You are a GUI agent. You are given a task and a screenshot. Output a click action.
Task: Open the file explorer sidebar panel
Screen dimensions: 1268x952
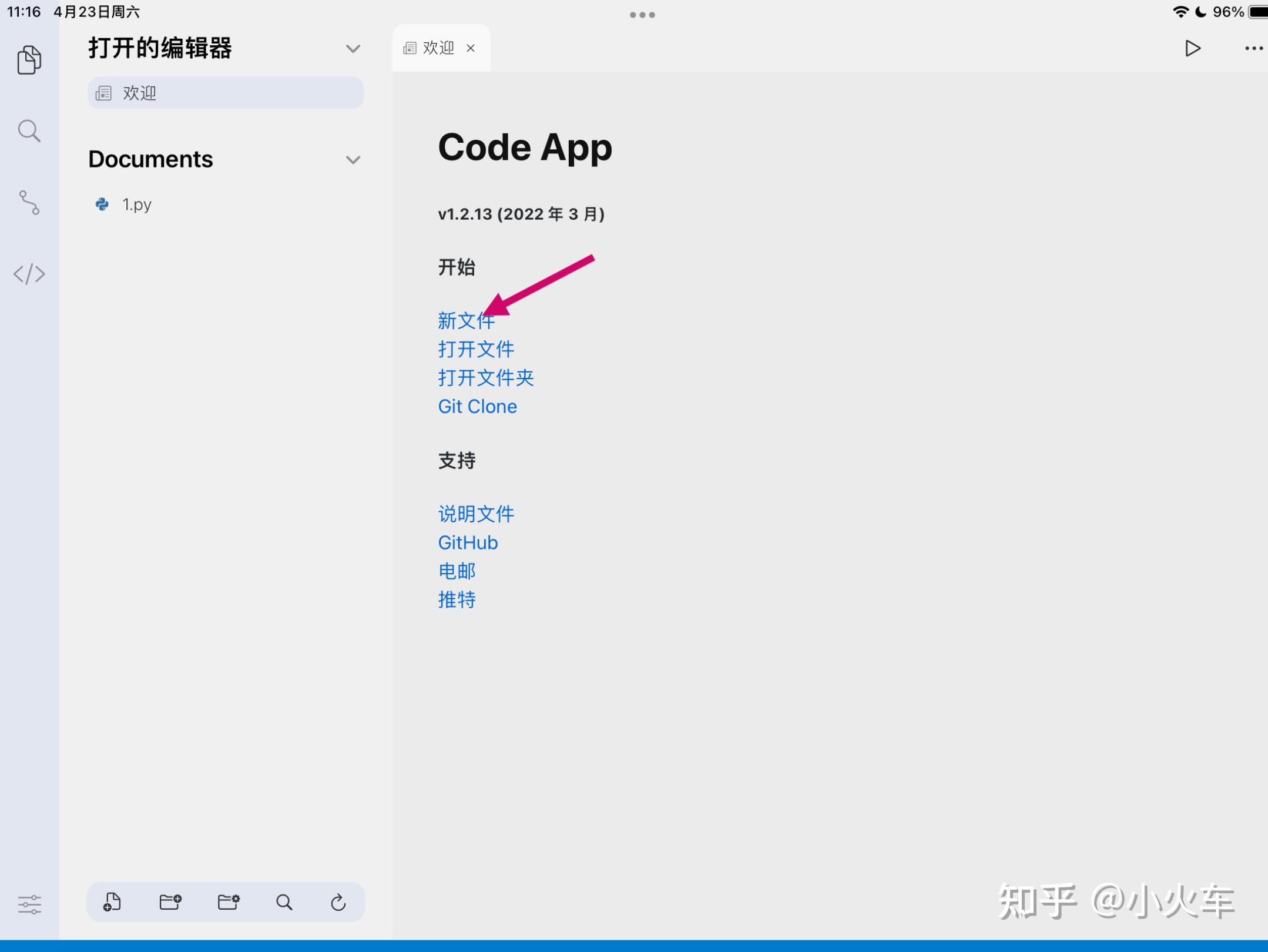(x=29, y=59)
